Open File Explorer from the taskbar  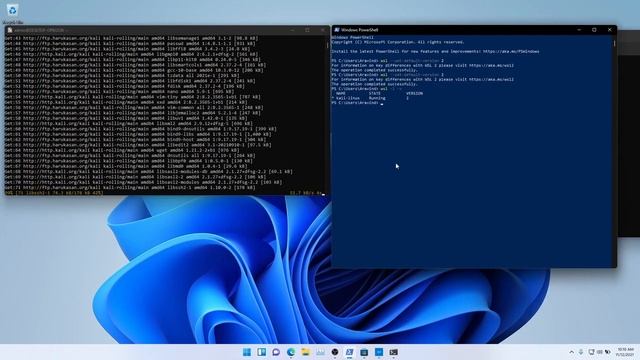306,352
